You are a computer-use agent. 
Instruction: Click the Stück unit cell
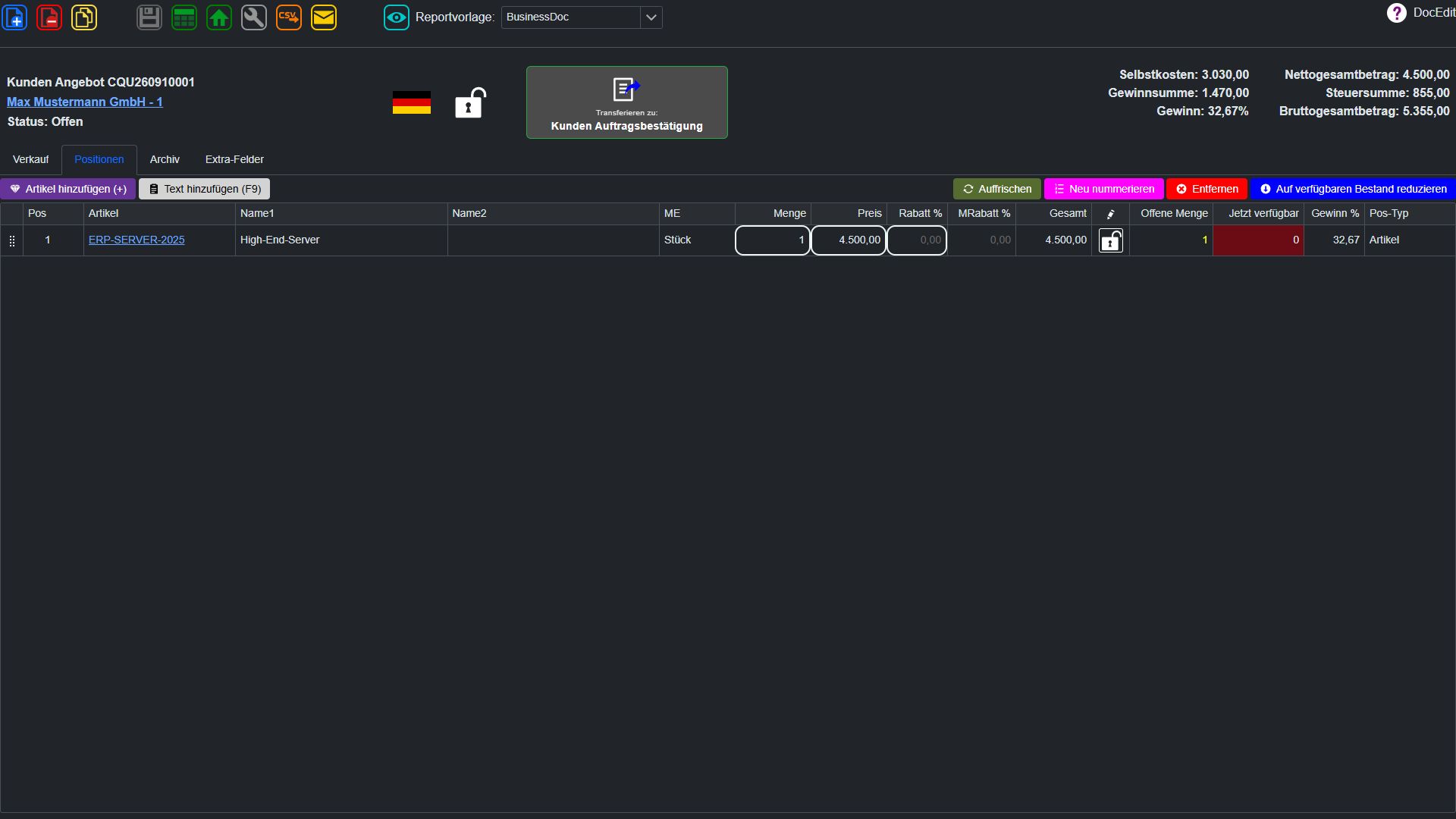pyautogui.click(x=698, y=240)
